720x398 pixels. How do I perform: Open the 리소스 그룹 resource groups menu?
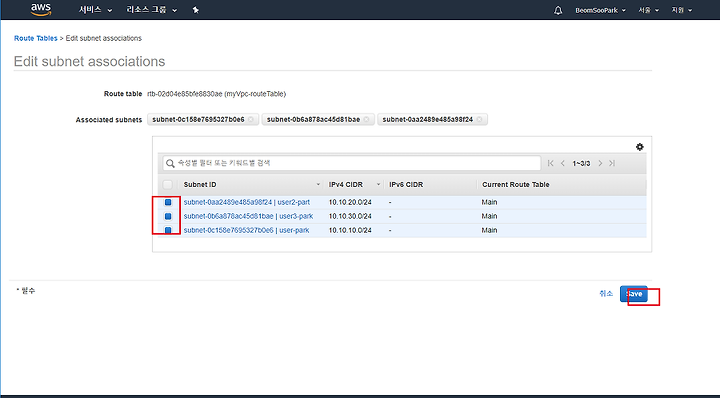pos(152,10)
